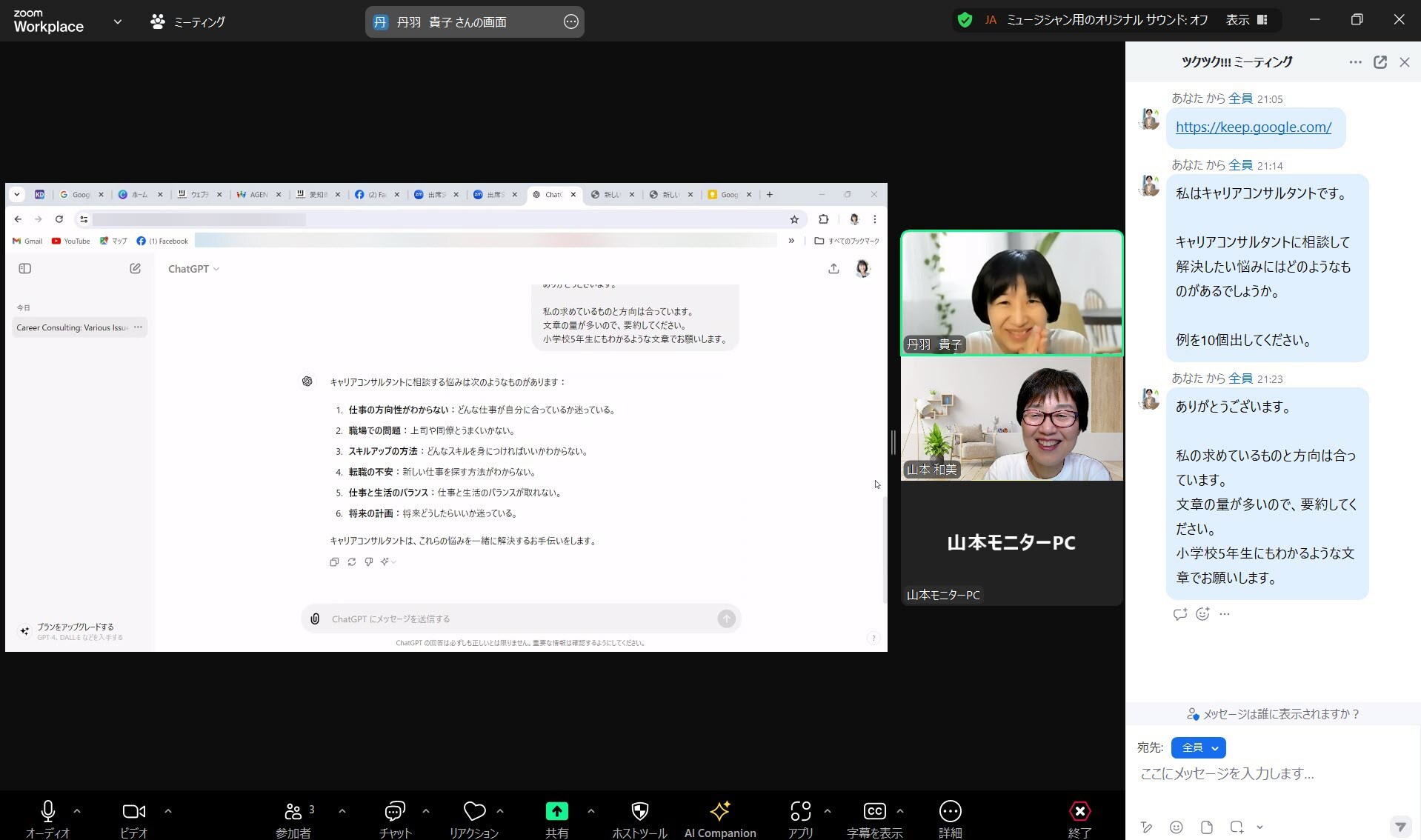
Task: Expand the audio options arrow
Action: (77, 811)
